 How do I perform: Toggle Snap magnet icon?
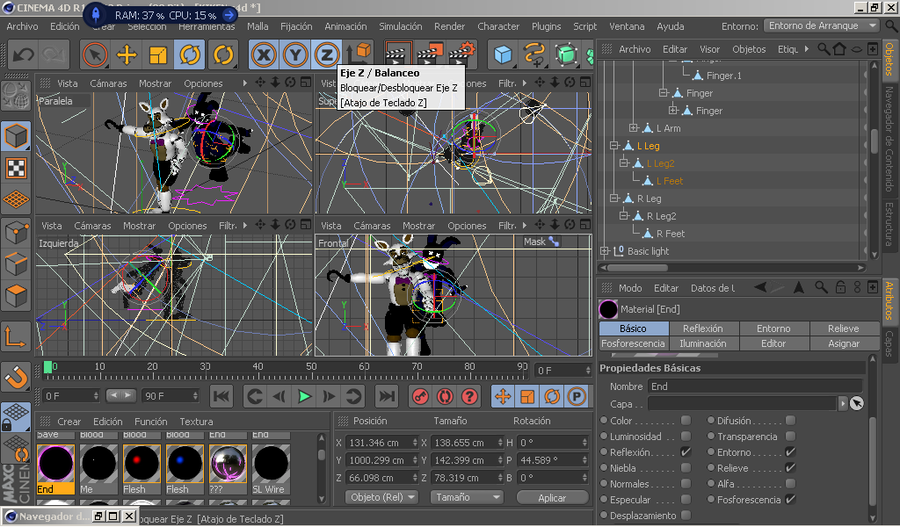[x=16, y=378]
